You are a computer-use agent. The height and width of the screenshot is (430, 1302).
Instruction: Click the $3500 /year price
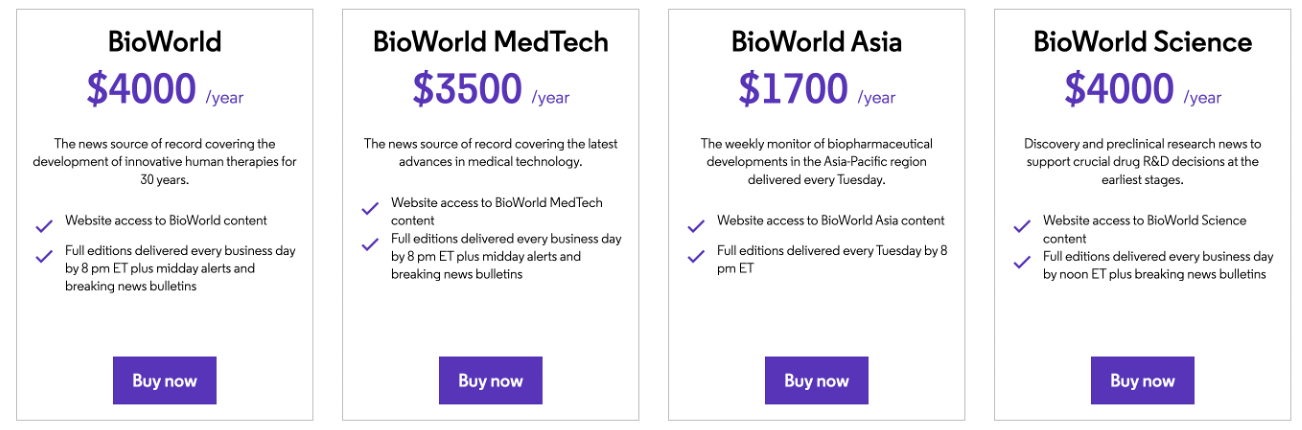(x=490, y=89)
